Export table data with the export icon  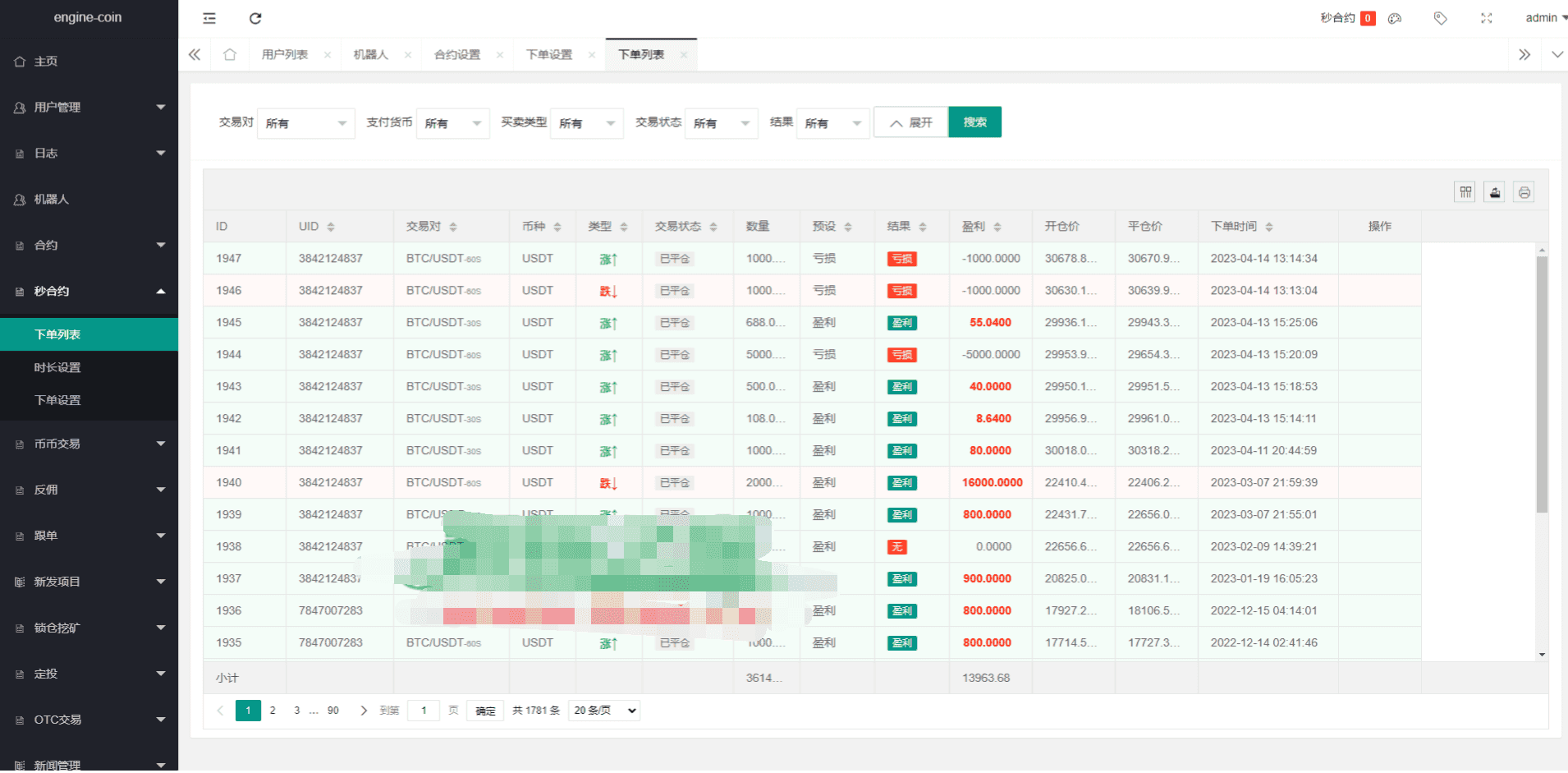1495,192
